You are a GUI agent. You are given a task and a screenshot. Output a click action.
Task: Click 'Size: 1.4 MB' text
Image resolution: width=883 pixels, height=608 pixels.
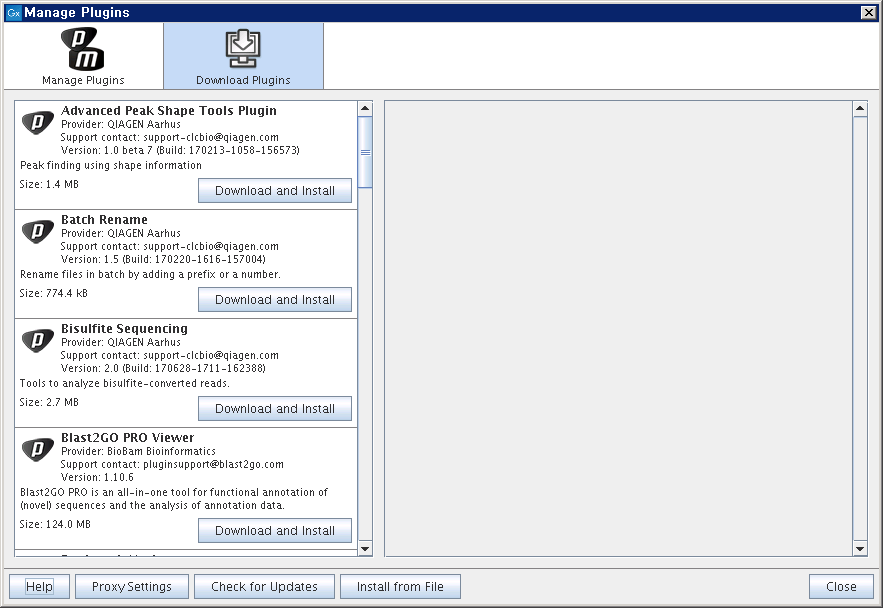click(49, 184)
